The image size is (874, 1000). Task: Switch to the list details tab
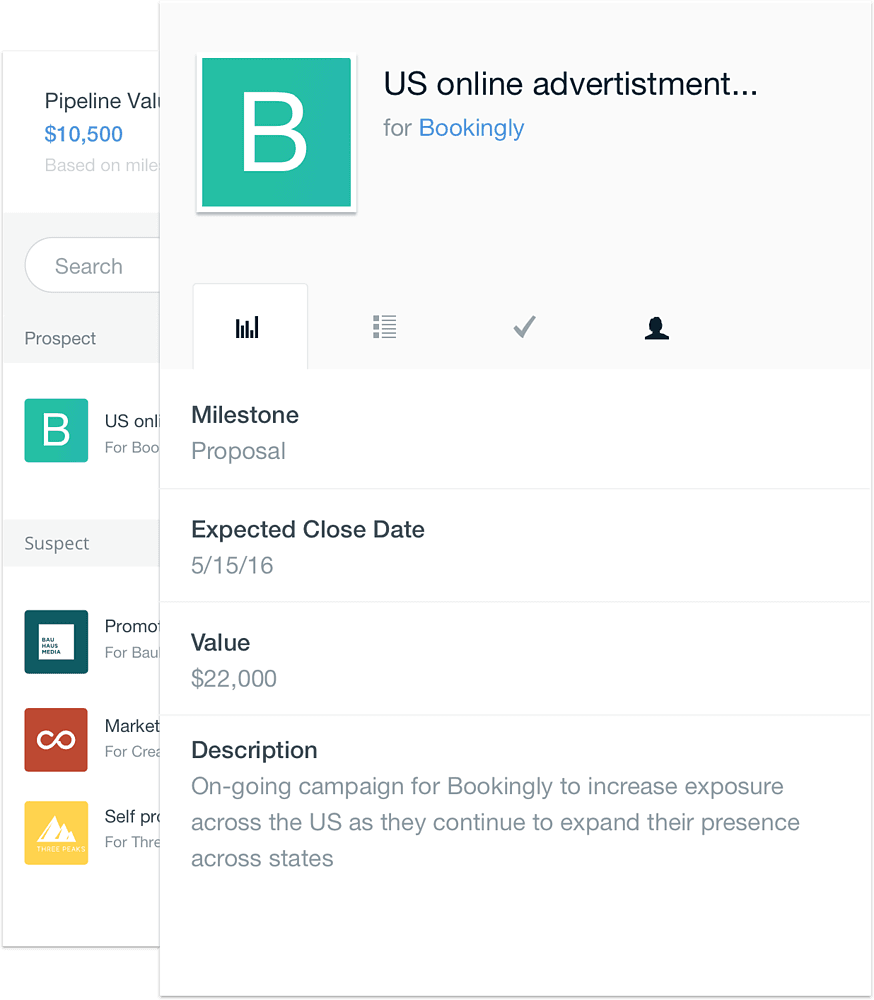[384, 327]
